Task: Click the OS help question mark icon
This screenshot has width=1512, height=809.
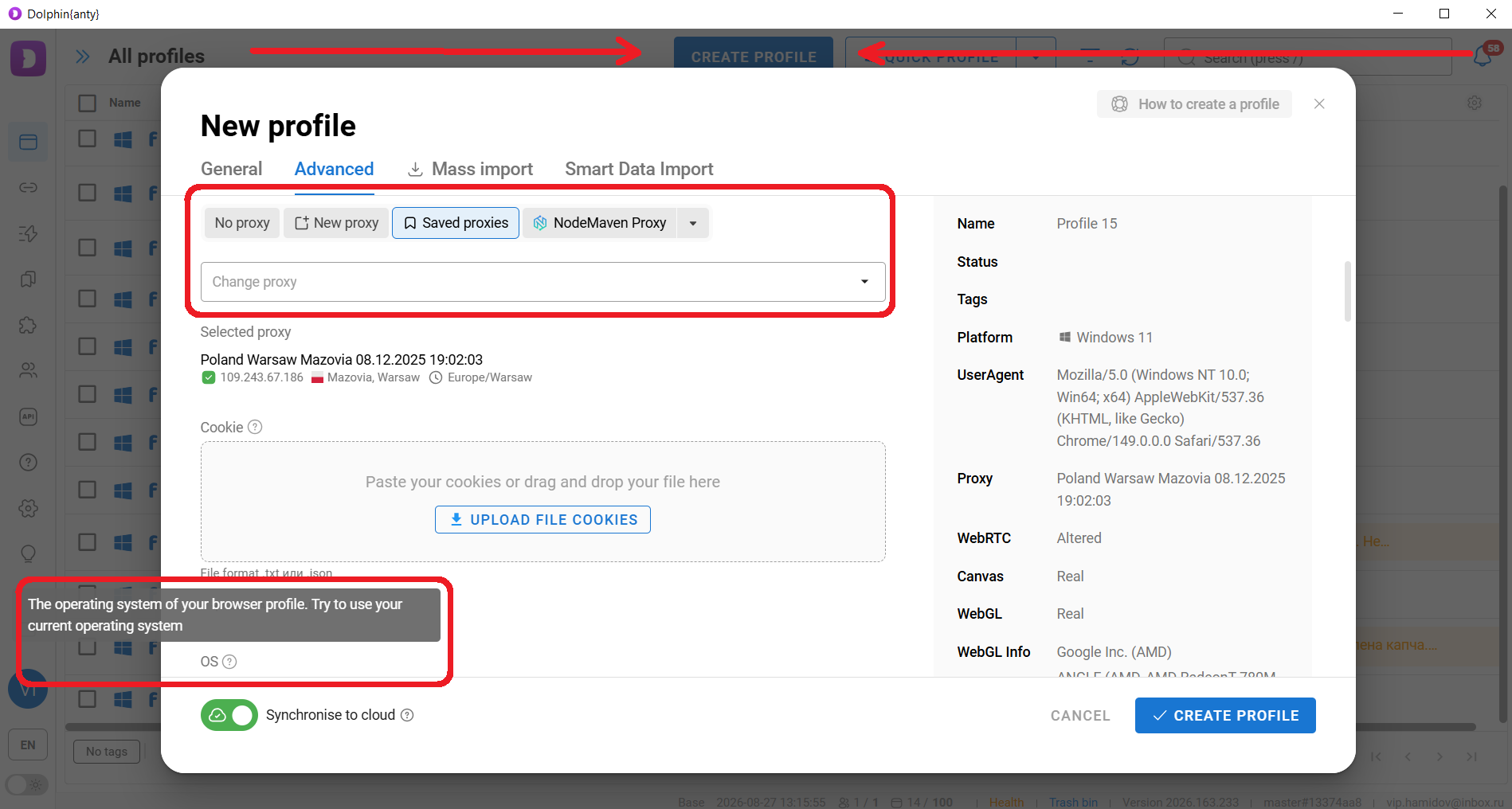Action: (x=229, y=662)
